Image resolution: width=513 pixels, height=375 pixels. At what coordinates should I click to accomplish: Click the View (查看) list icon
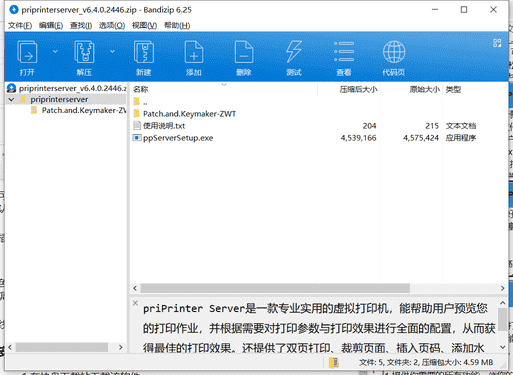(x=344, y=52)
